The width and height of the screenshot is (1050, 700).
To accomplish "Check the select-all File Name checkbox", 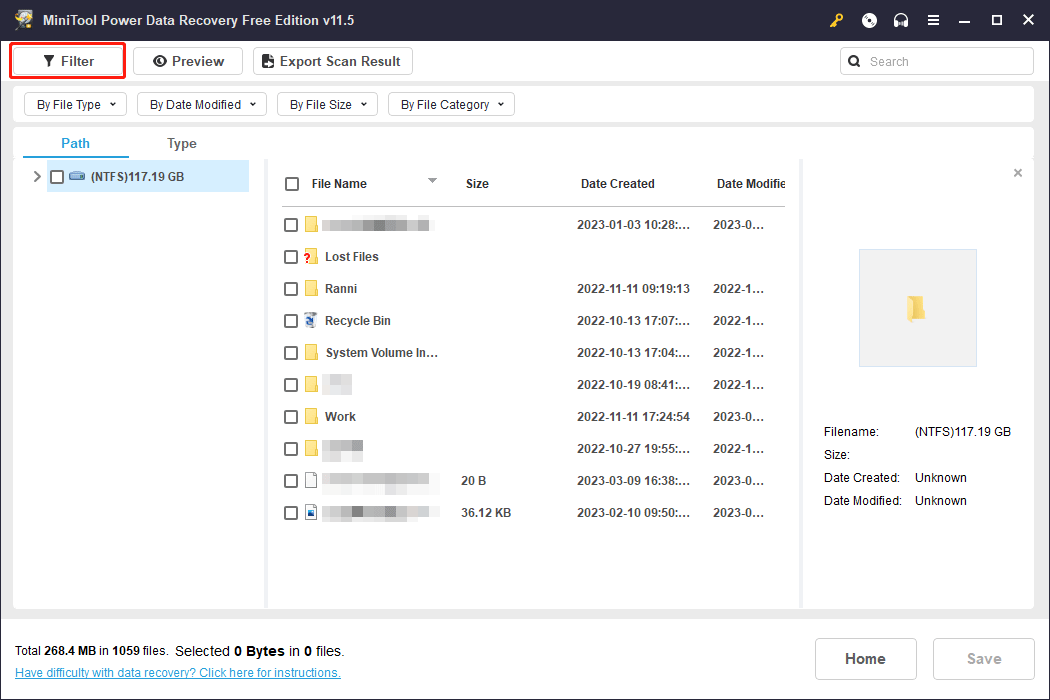I will [292, 184].
